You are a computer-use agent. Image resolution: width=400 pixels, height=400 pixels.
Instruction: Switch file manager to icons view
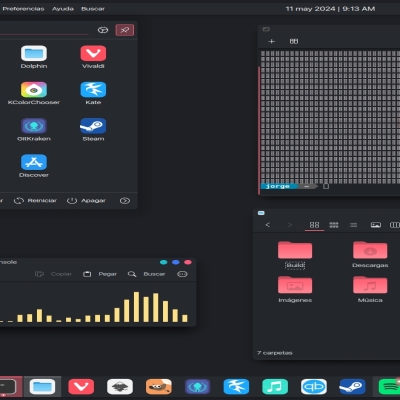pyautogui.click(x=314, y=225)
